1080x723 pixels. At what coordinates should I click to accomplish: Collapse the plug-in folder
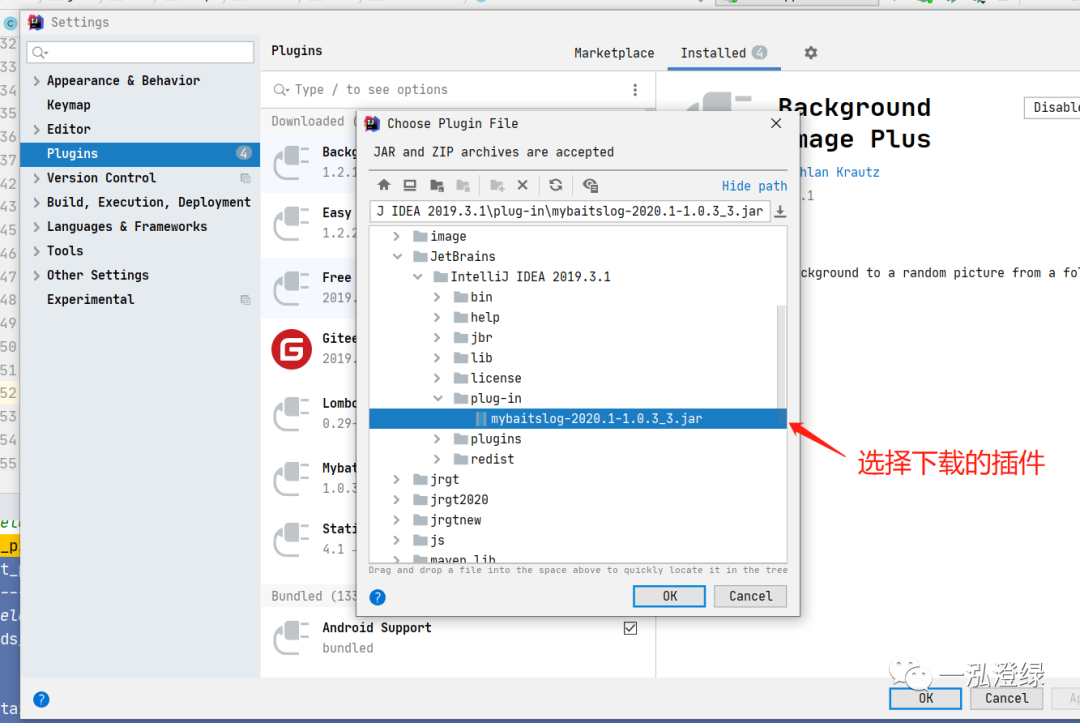coord(437,398)
